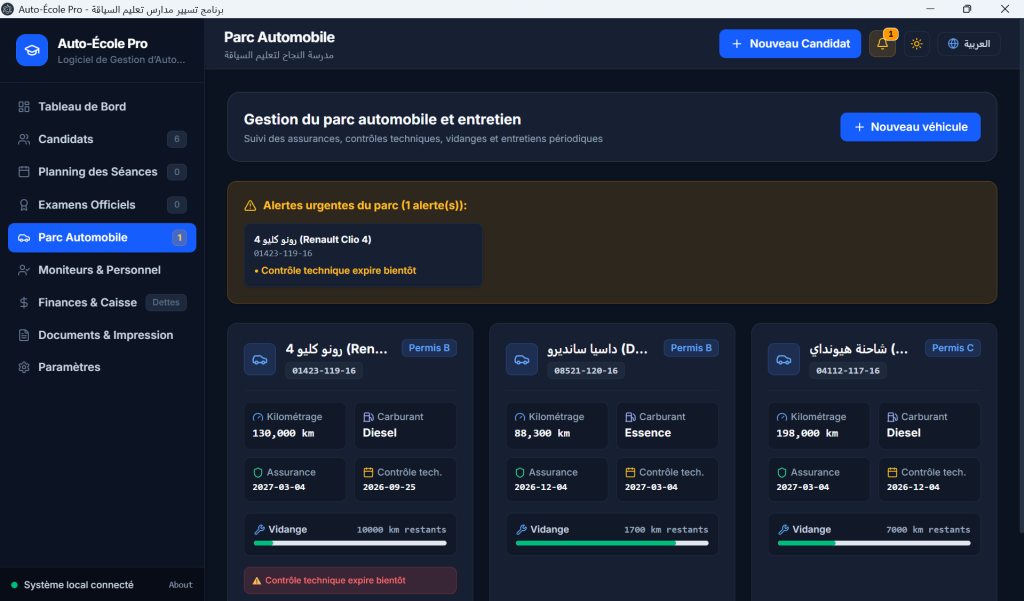Click Permis B badge on Clio card
The image size is (1024, 601).
pos(429,348)
